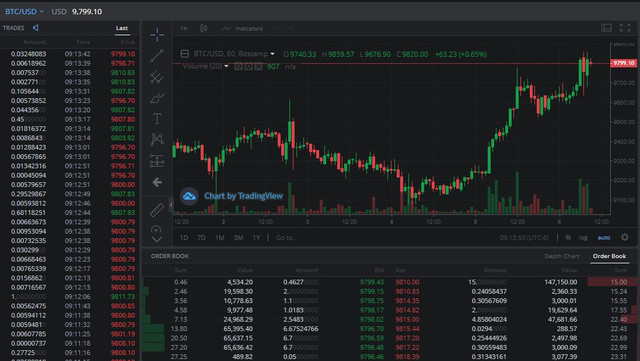This screenshot has width=640, height=361.
Task: Click the 9,799.10 USD header price
Action: (x=87, y=11)
